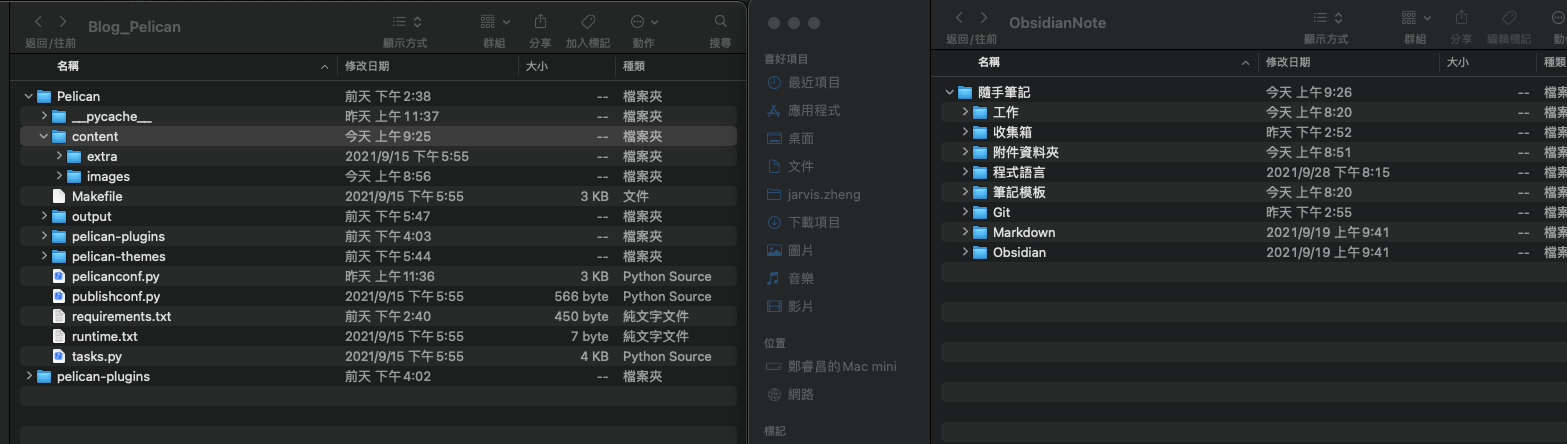Viewport: 1567px width, 444px height.
Task: Open 音樂 in Finder sidebar
Action: click(790, 278)
